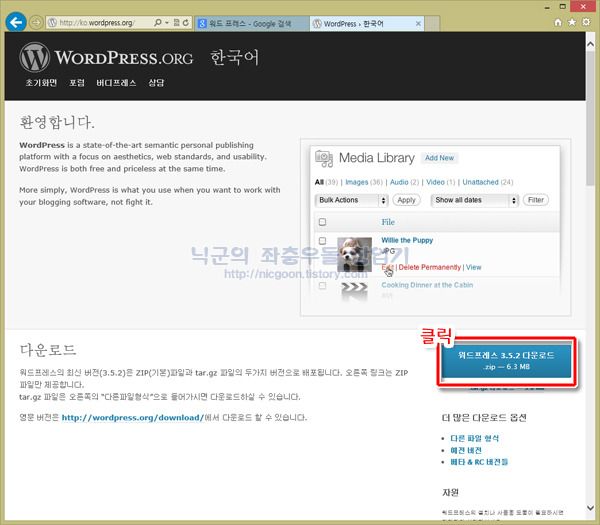This screenshot has width=600, height=525.
Task: Open browser tools gear icon
Action: click(586, 22)
